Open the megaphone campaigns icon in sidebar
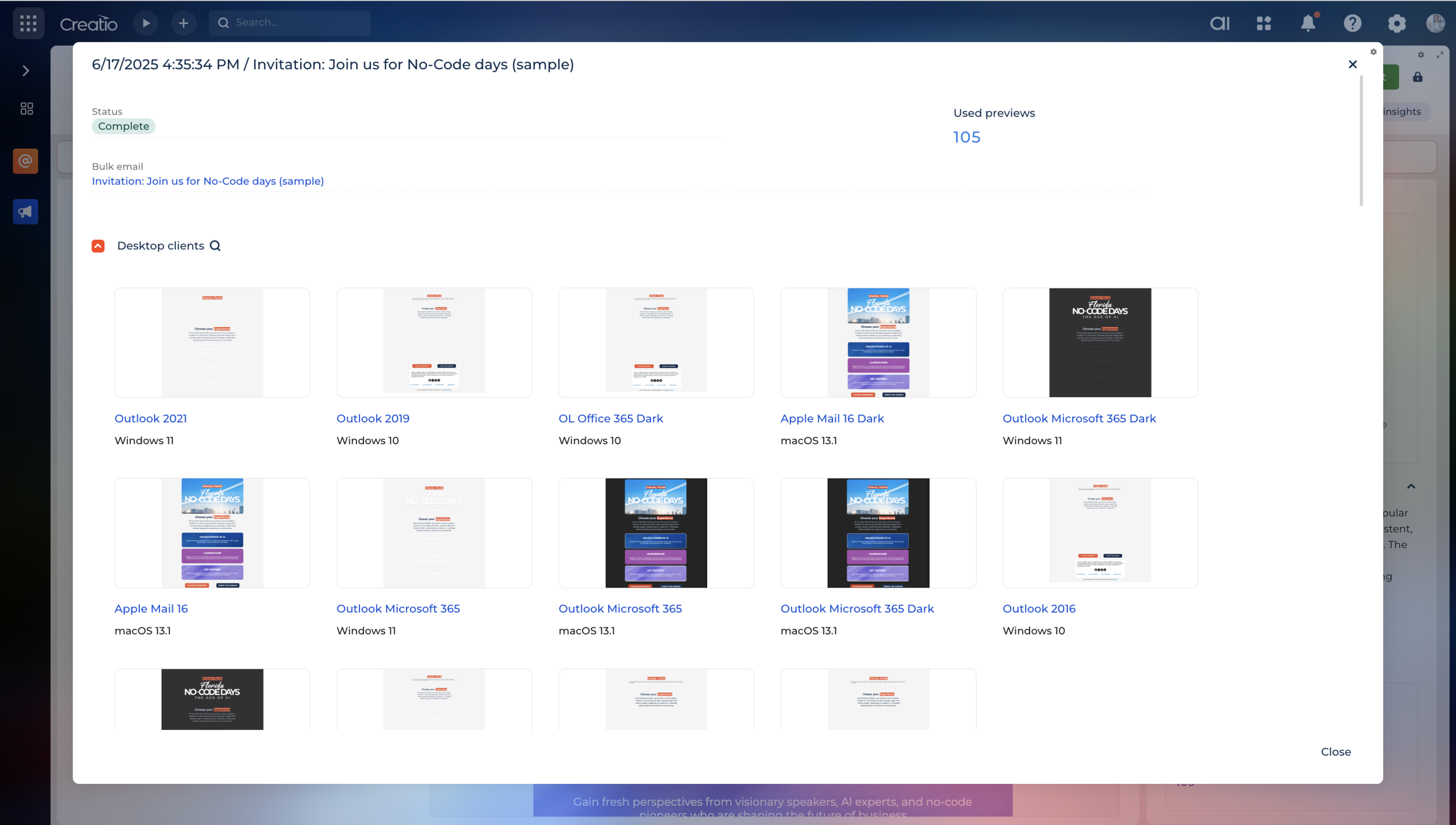The image size is (1456, 825). pos(25,212)
